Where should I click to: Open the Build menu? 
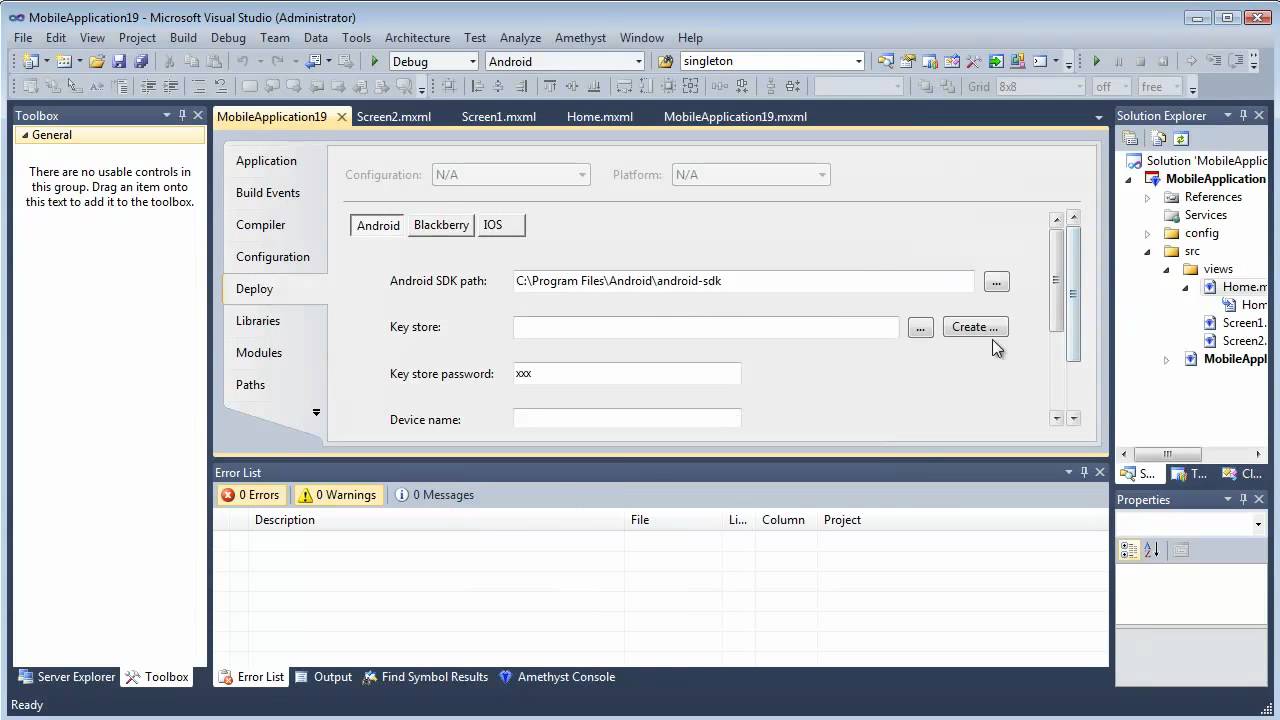point(183,38)
